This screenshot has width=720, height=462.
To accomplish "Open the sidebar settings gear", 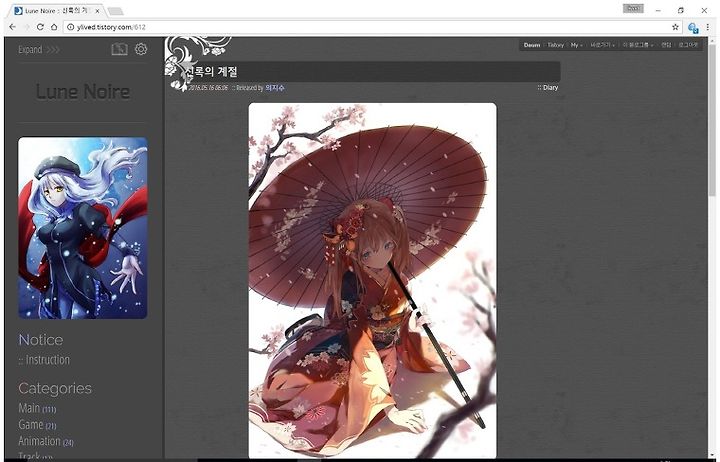I will pos(141,49).
